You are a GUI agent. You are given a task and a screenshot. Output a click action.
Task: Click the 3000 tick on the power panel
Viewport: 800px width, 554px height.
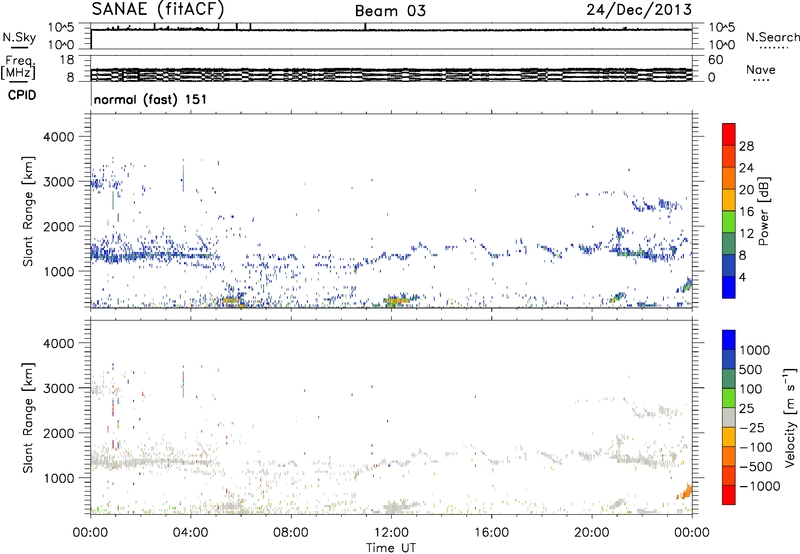pyautogui.click(x=58, y=182)
